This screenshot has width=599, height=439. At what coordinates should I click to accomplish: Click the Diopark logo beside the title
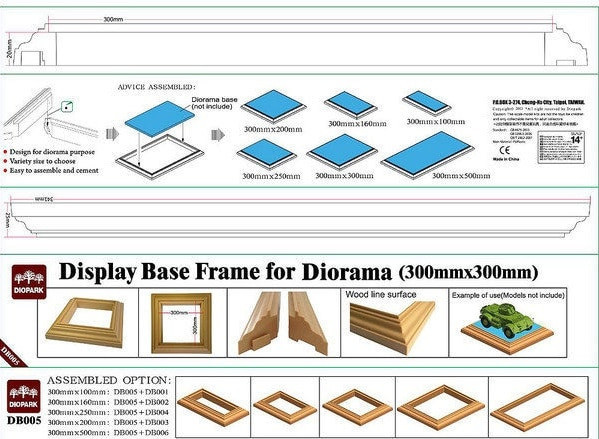click(29, 282)
